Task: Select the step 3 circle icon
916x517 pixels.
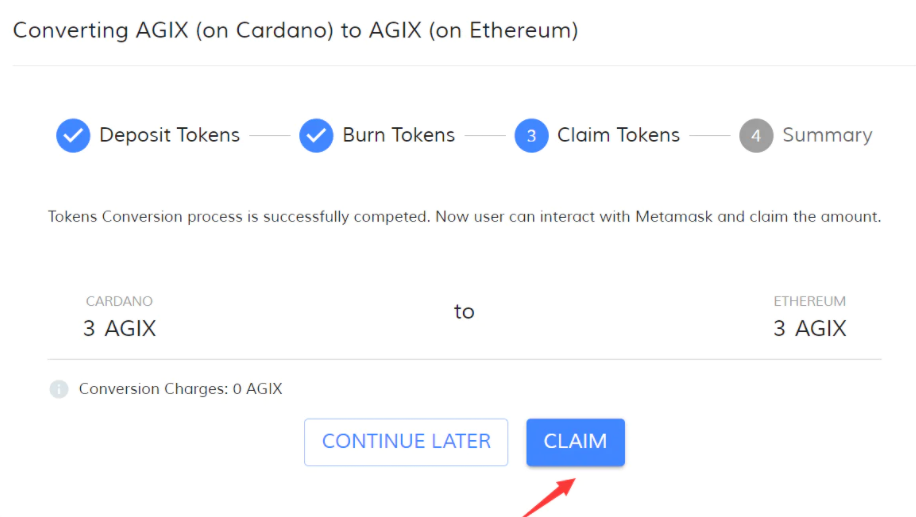Action: pyautogui.click(x=531, y=136)
